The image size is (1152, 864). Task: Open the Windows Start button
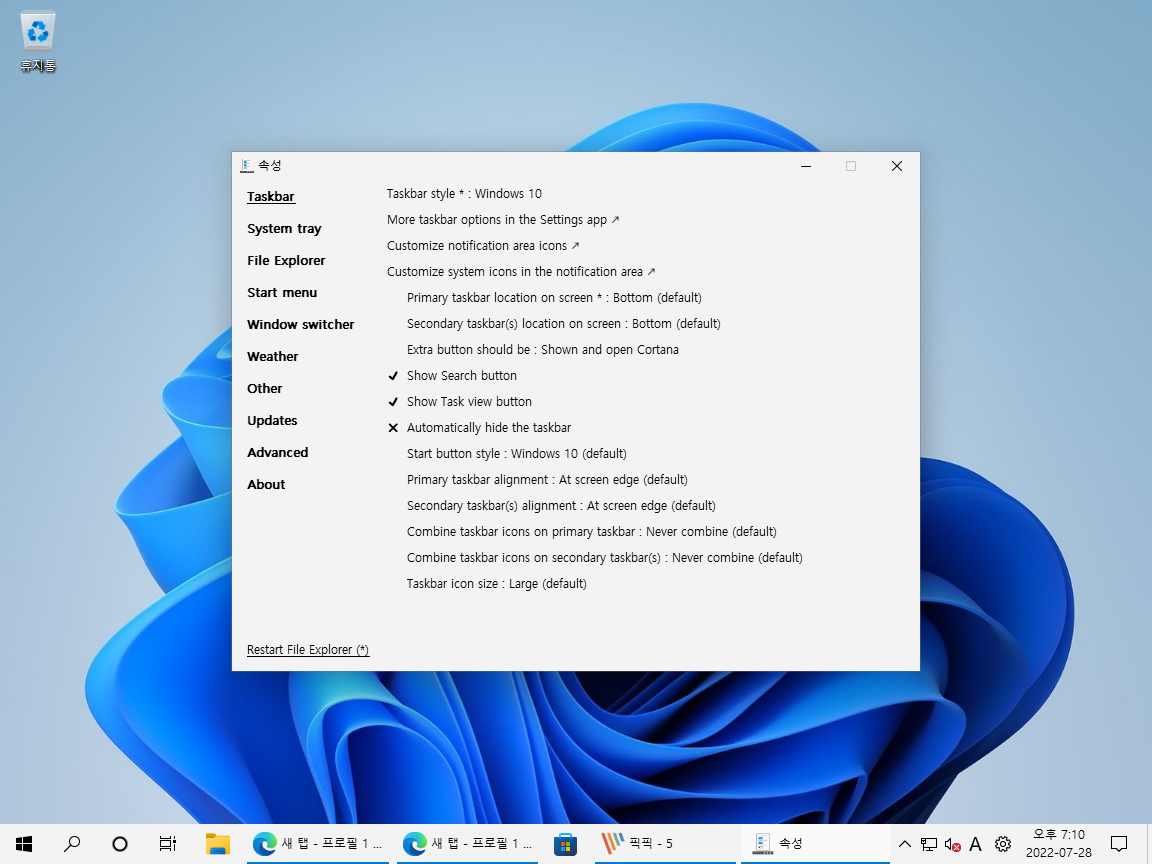point(24,844)
